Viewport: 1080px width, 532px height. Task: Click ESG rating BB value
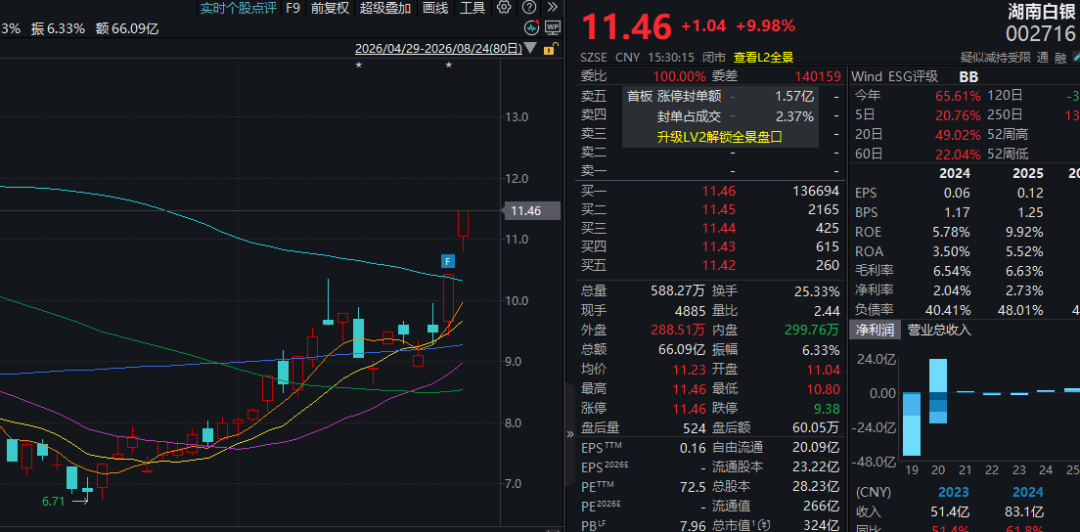[x=968, y=77]
